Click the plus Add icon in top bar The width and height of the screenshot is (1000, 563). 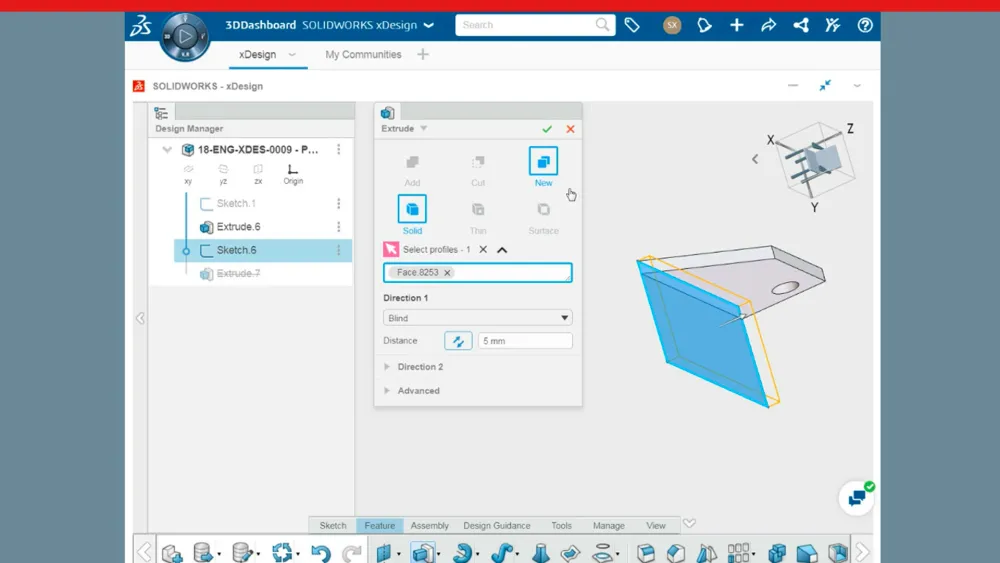(737, 25)
